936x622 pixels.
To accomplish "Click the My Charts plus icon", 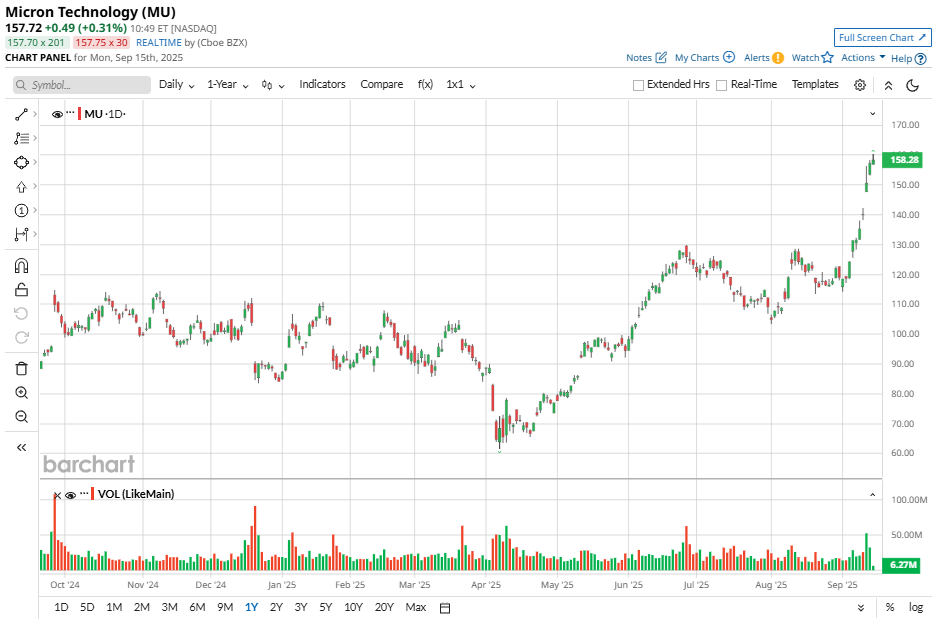I will point(729,57).
